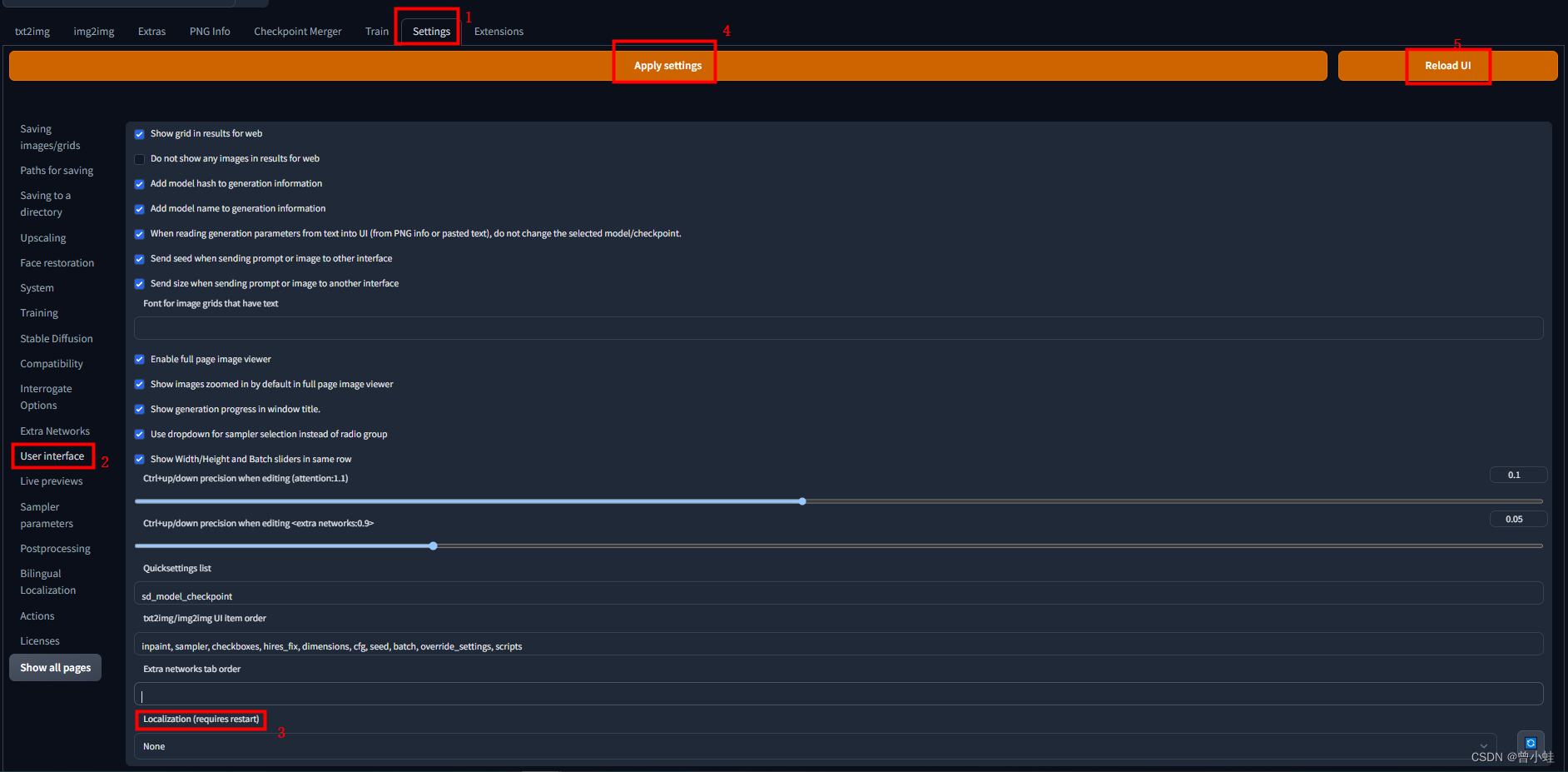The image size is (1568, 772).
Task: Click the refresh icon beside Localization dropdown
Action: point(1531,743)
